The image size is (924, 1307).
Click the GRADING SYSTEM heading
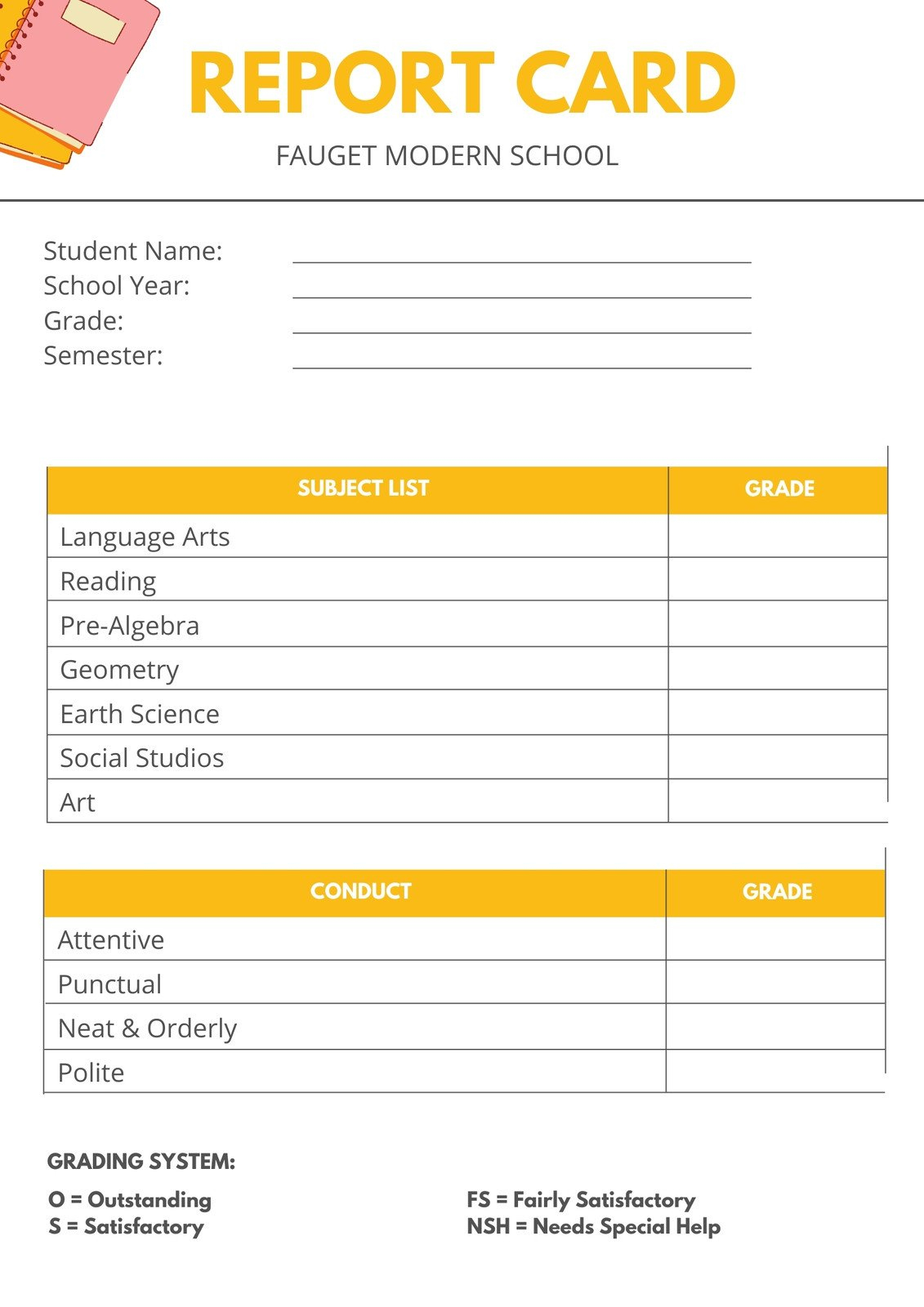[x=141, y=1162]
